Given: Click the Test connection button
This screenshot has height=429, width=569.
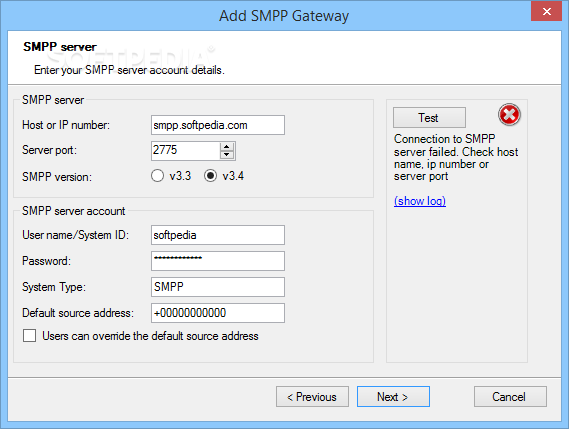Looking at the screenshot, I should [x=429, y=118].
